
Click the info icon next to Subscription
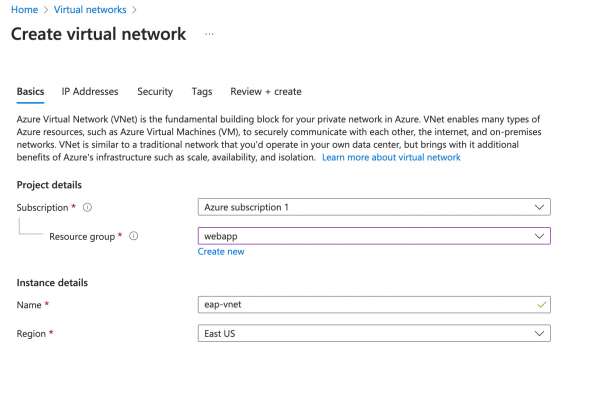pyautogui.click(x=88, y=208)
